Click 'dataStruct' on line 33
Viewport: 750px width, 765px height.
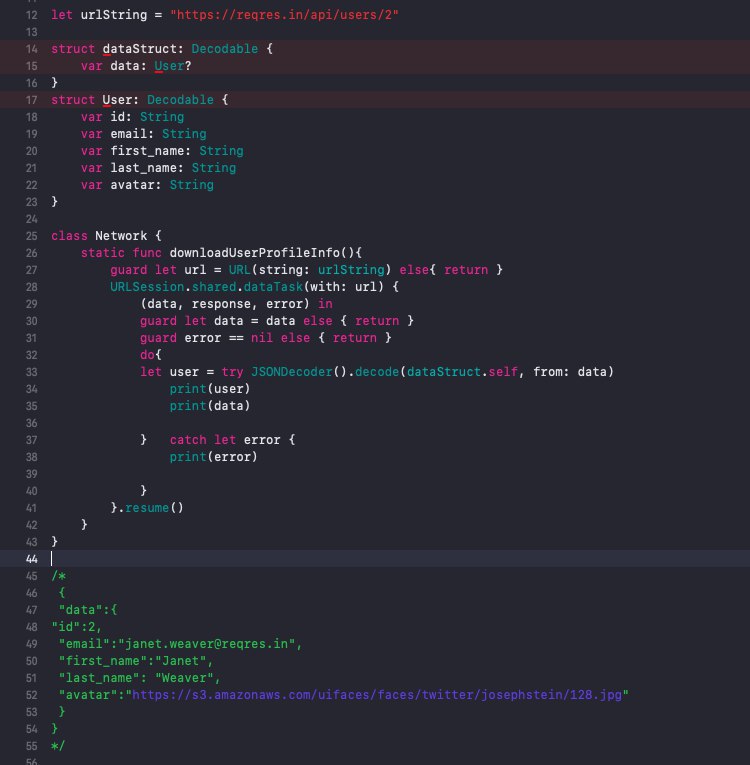pos(444,372)
